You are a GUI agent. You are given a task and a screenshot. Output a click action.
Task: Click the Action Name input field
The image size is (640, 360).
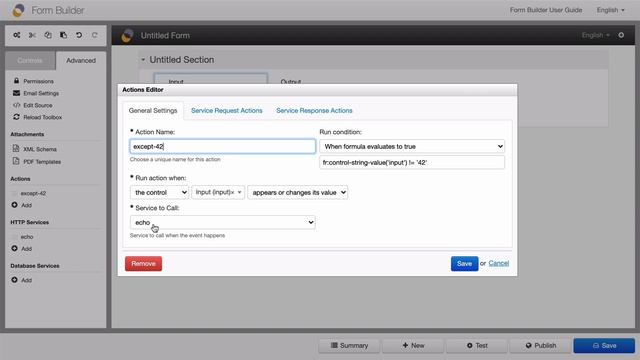(x=222, y=146)
